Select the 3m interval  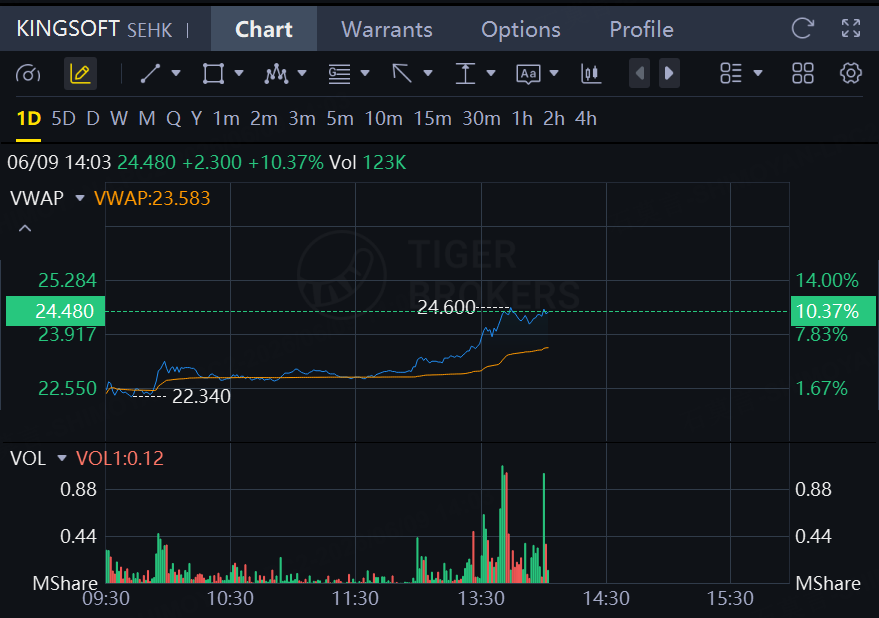[x=302, y=119]
